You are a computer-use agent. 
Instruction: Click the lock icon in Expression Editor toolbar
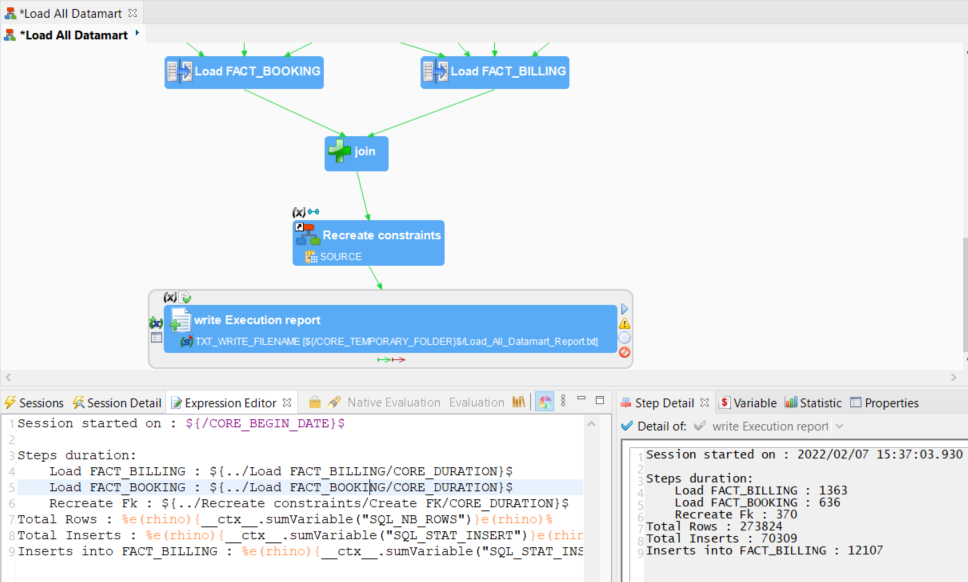click(315, 402)
